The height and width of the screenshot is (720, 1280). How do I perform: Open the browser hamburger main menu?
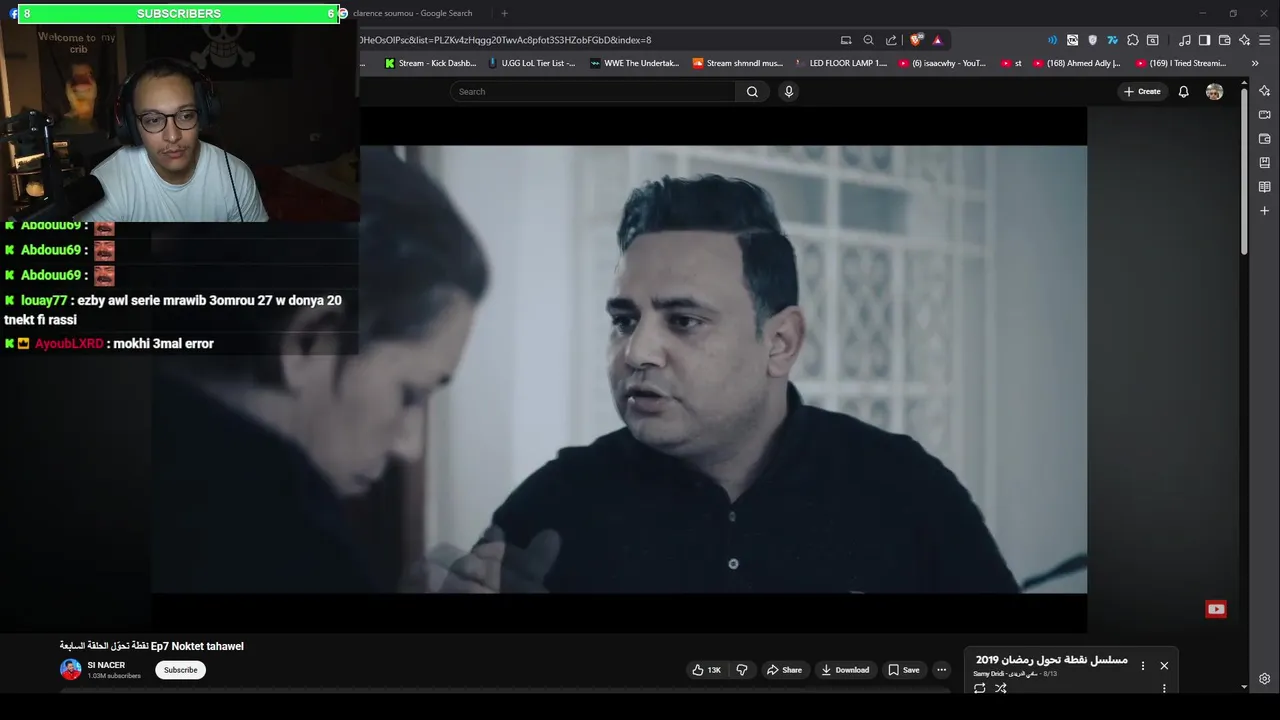click(1265, 40)
